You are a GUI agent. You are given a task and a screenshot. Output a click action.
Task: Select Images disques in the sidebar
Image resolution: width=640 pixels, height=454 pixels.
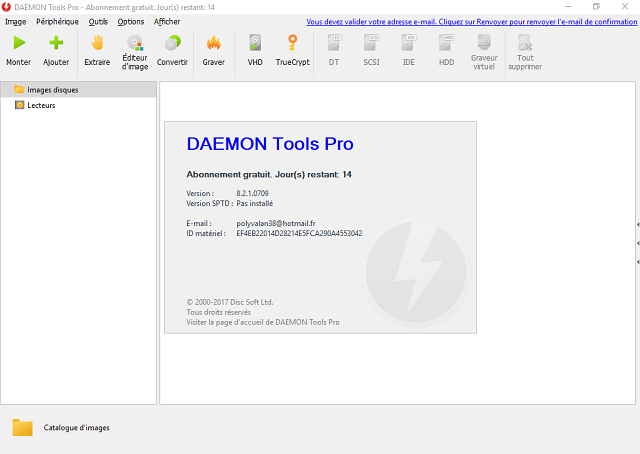pos(78,89)
